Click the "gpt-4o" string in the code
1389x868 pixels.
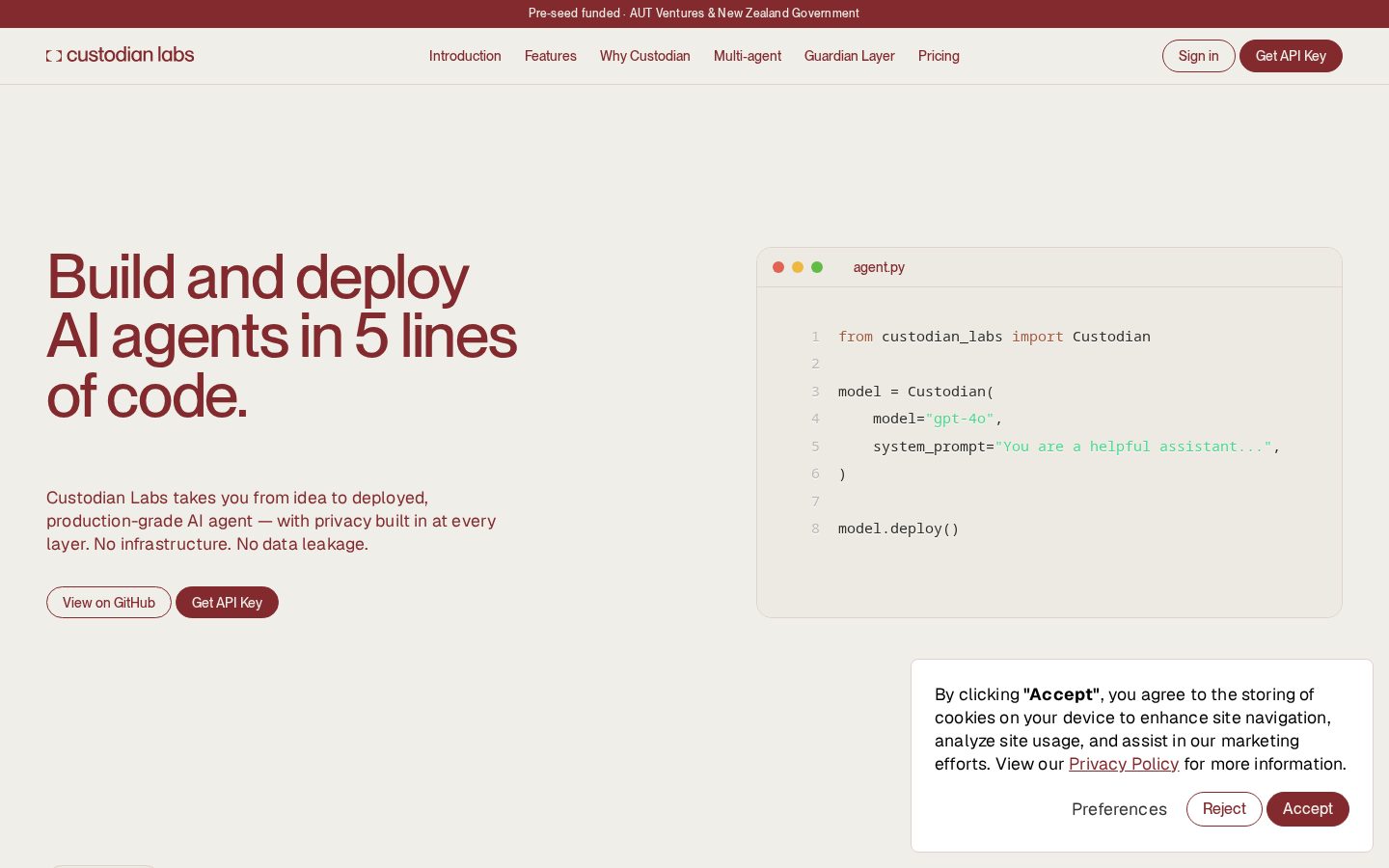[x=960, y=419]
